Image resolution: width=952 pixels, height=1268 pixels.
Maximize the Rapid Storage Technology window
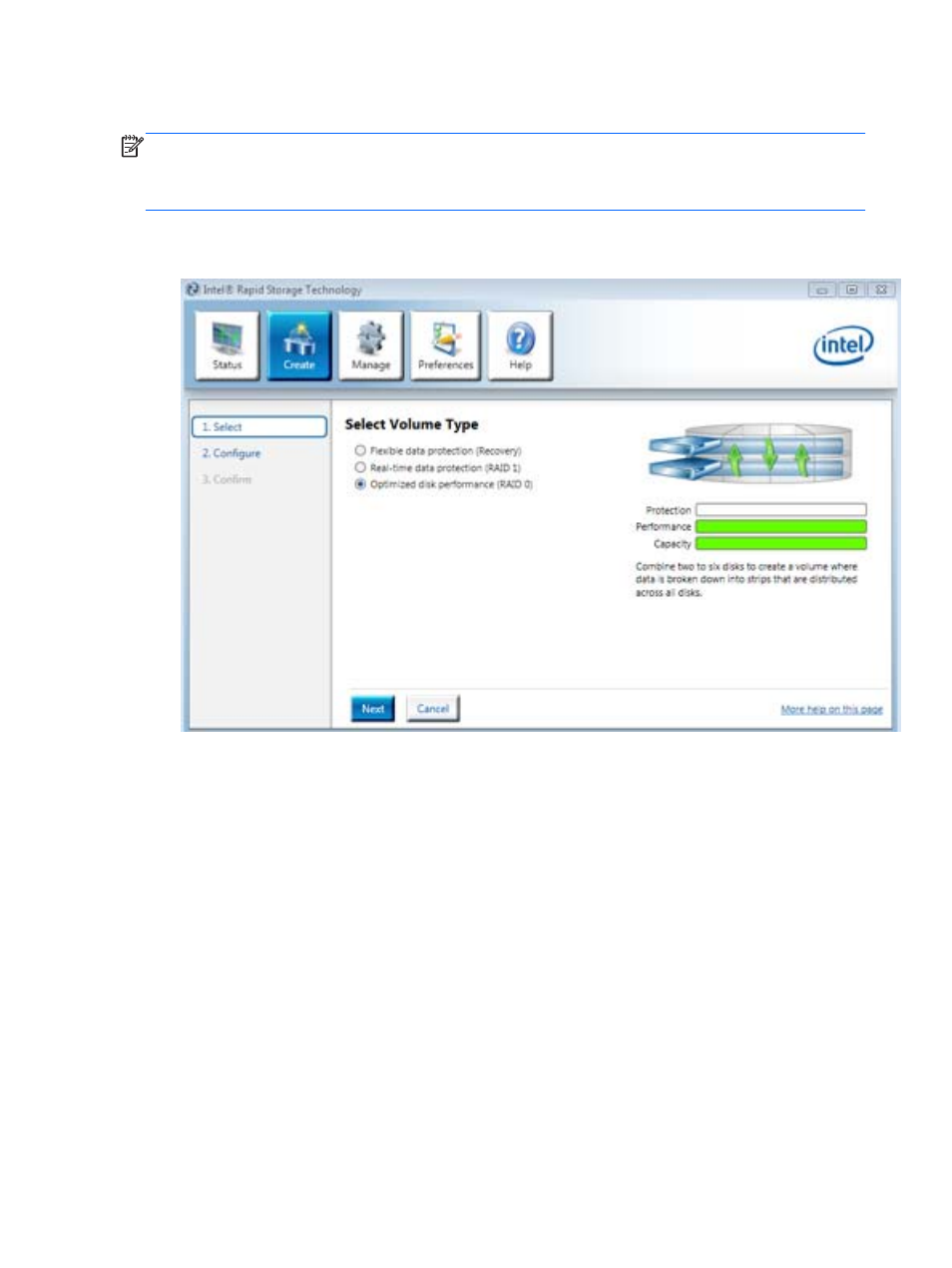pyautogui.click(x=851, y=290)
